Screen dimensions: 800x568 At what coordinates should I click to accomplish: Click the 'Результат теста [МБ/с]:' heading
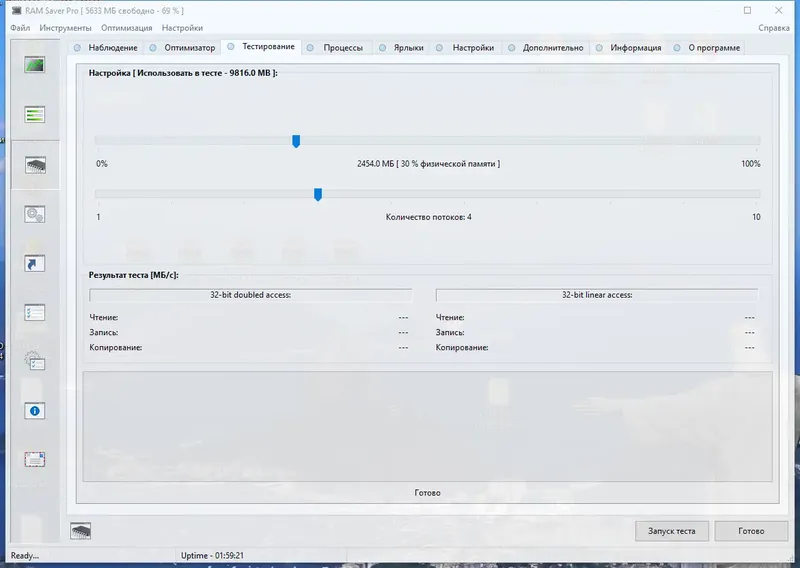[133, 275]
